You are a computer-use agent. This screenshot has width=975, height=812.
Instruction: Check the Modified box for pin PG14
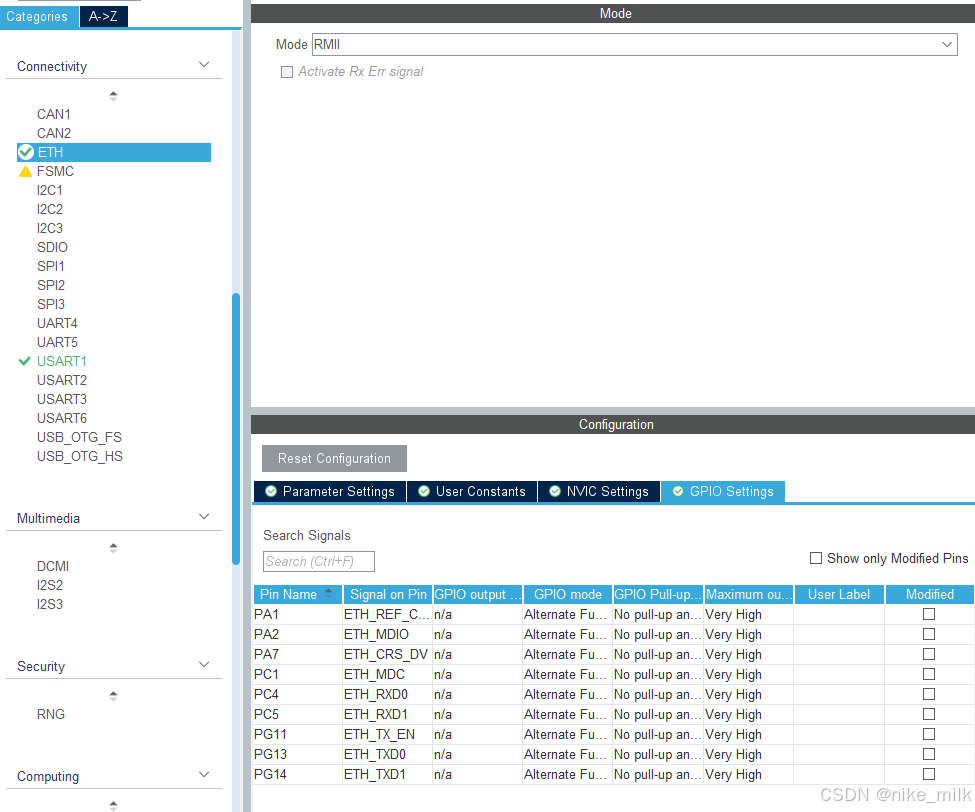click(x=928, y=773)
